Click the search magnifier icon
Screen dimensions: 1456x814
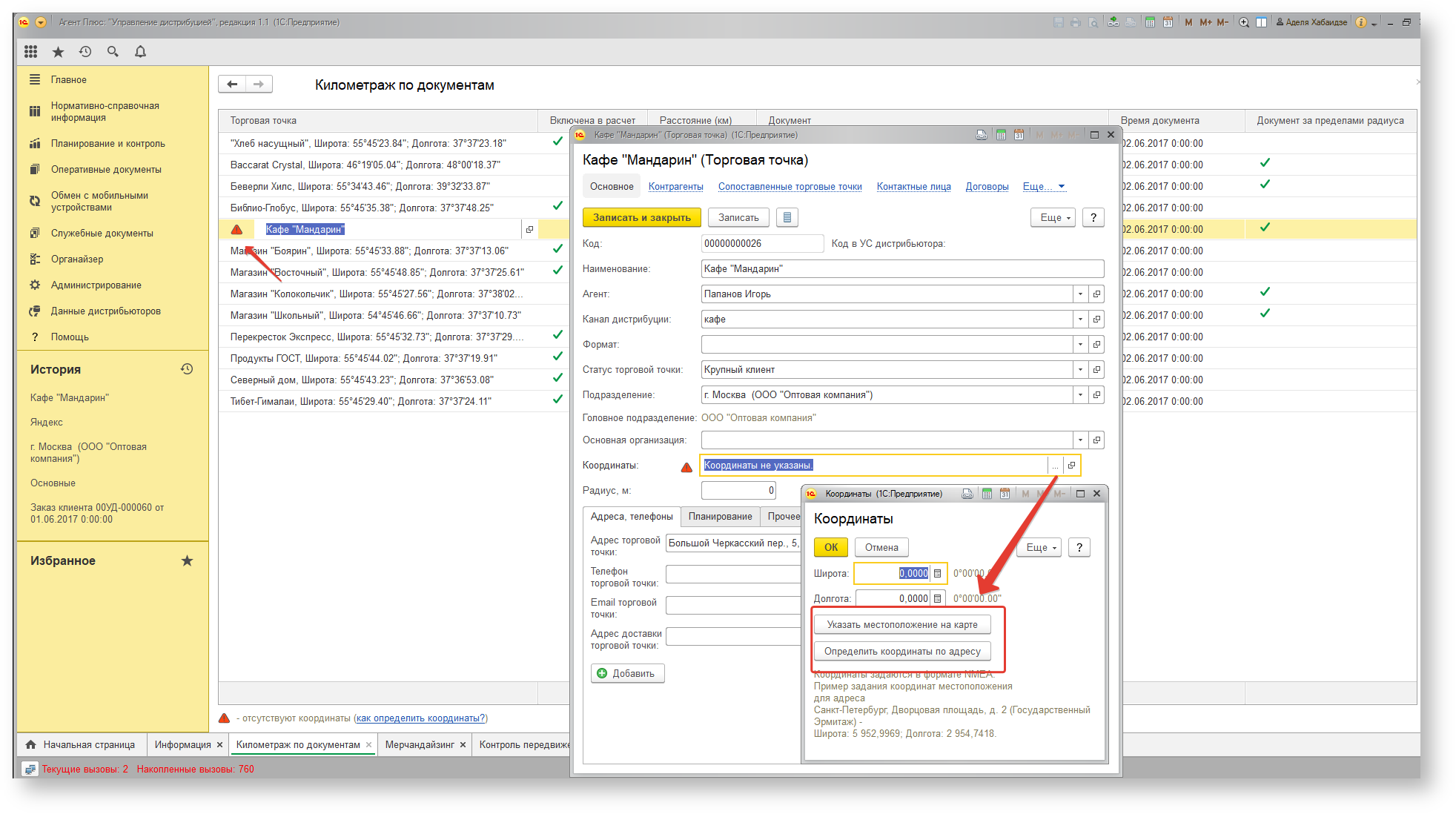coord(113,51)
